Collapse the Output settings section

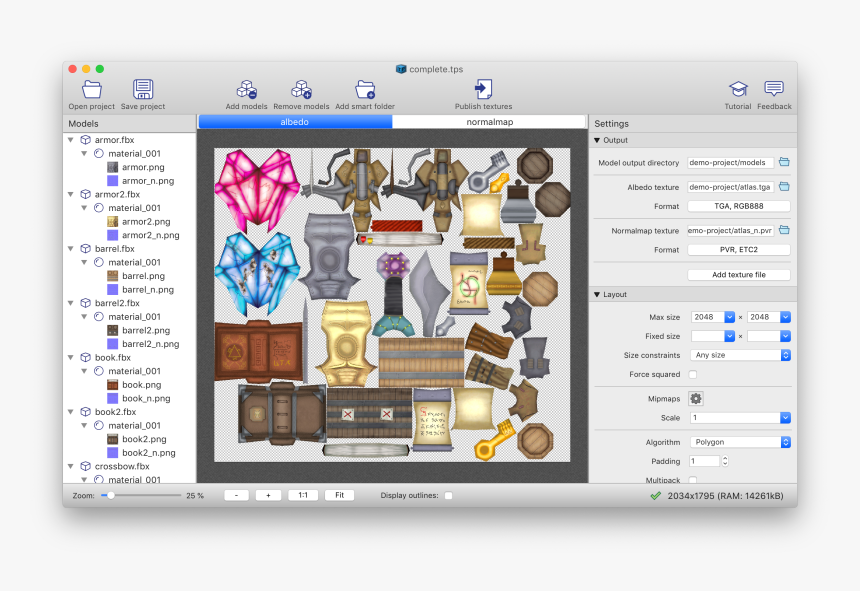point(597,140)
